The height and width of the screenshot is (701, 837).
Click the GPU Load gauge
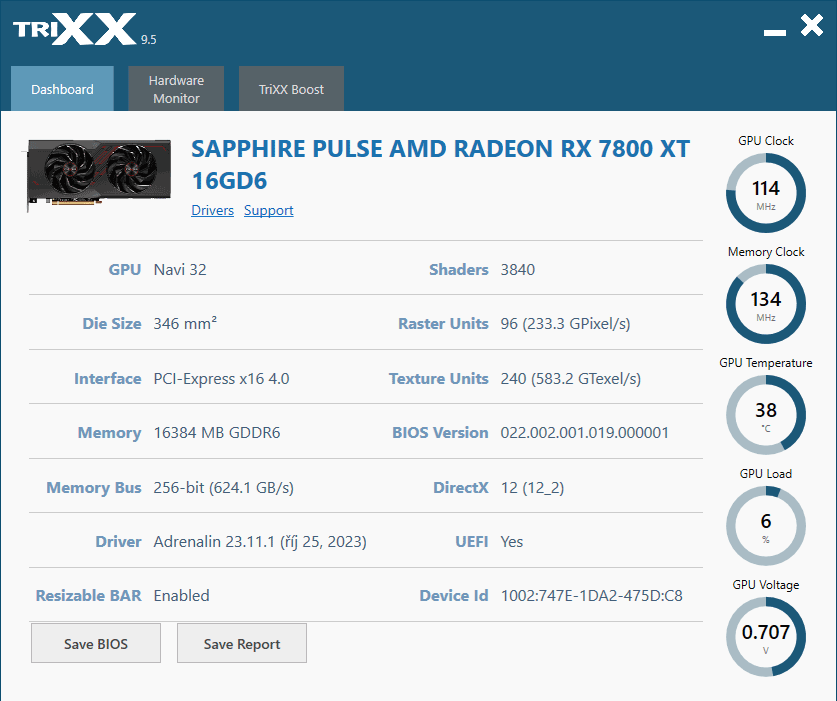click(765, 525)
